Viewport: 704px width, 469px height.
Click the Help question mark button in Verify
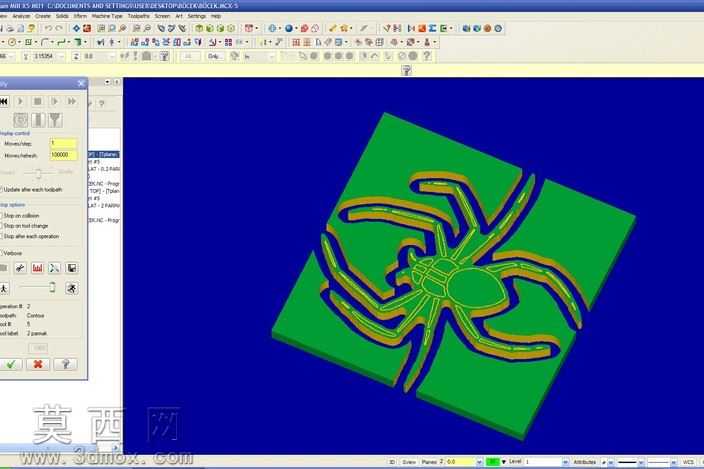pos(65,364)
